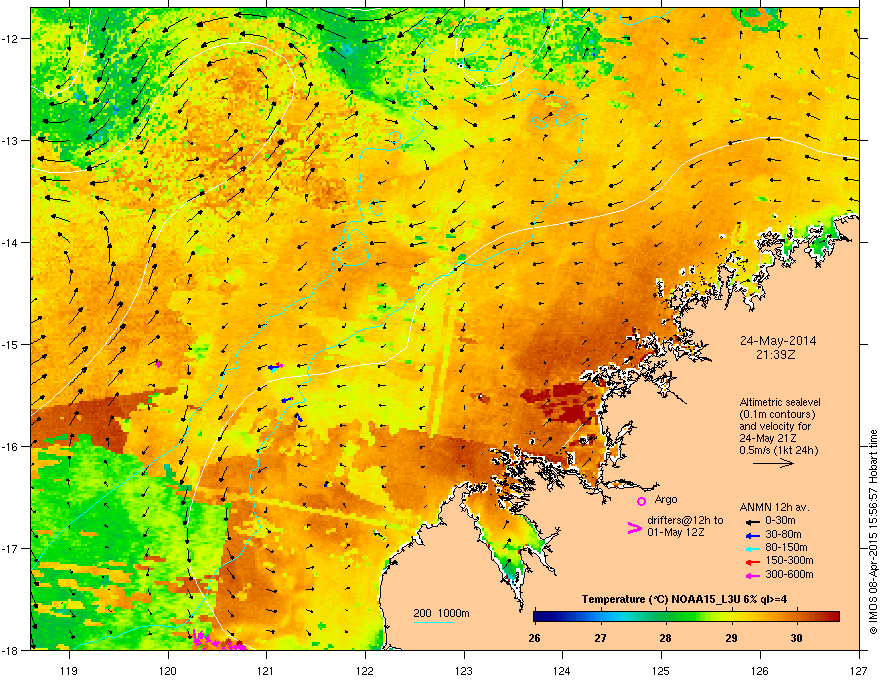
Task: Click the cyan 80-150m arrow legend symbol
Action: click(x=753, y=548)
